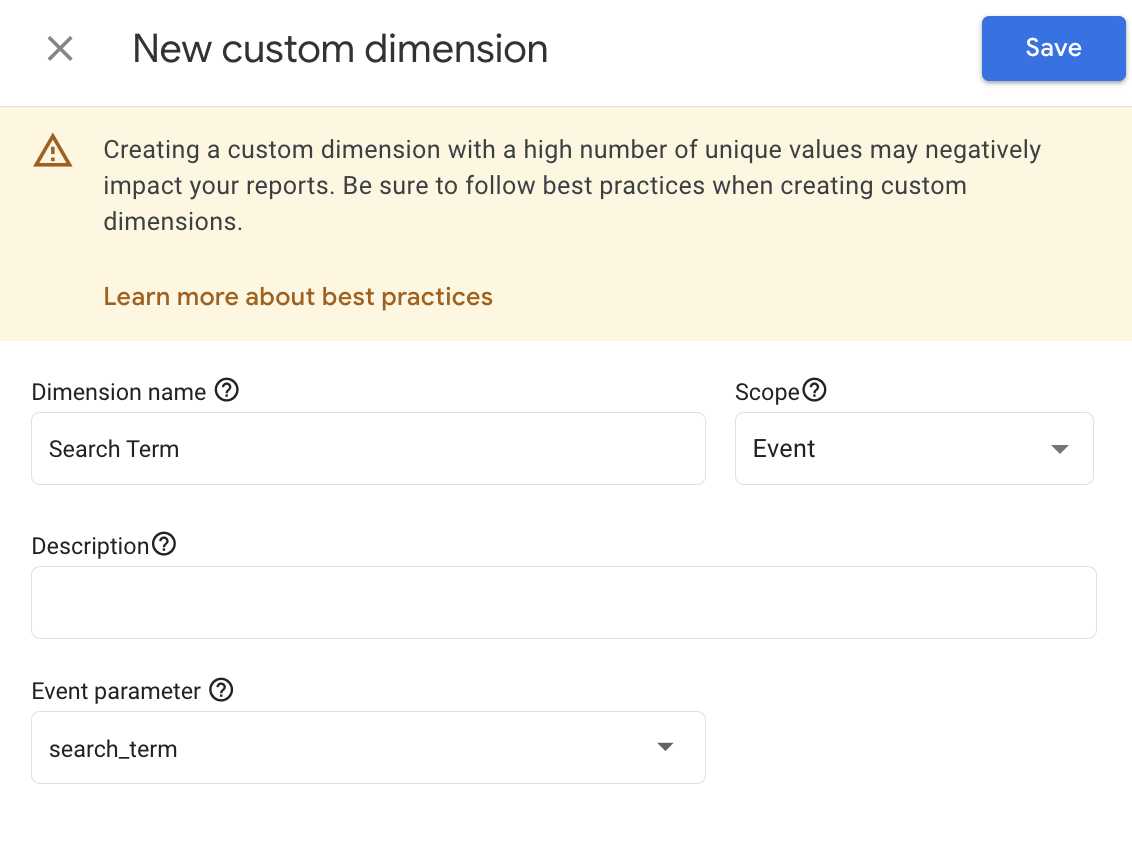The width and height of the screenshot is (1132, 844).
Task: Click the Save button
Action: (1053, 48)
